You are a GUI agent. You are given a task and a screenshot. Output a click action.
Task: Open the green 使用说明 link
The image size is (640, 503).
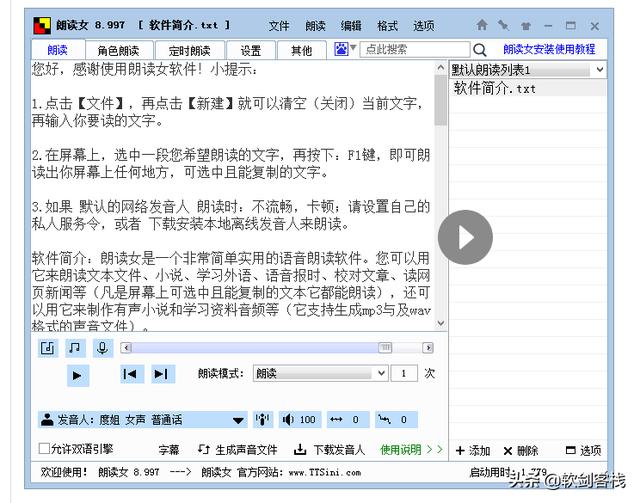pos(411,450)
